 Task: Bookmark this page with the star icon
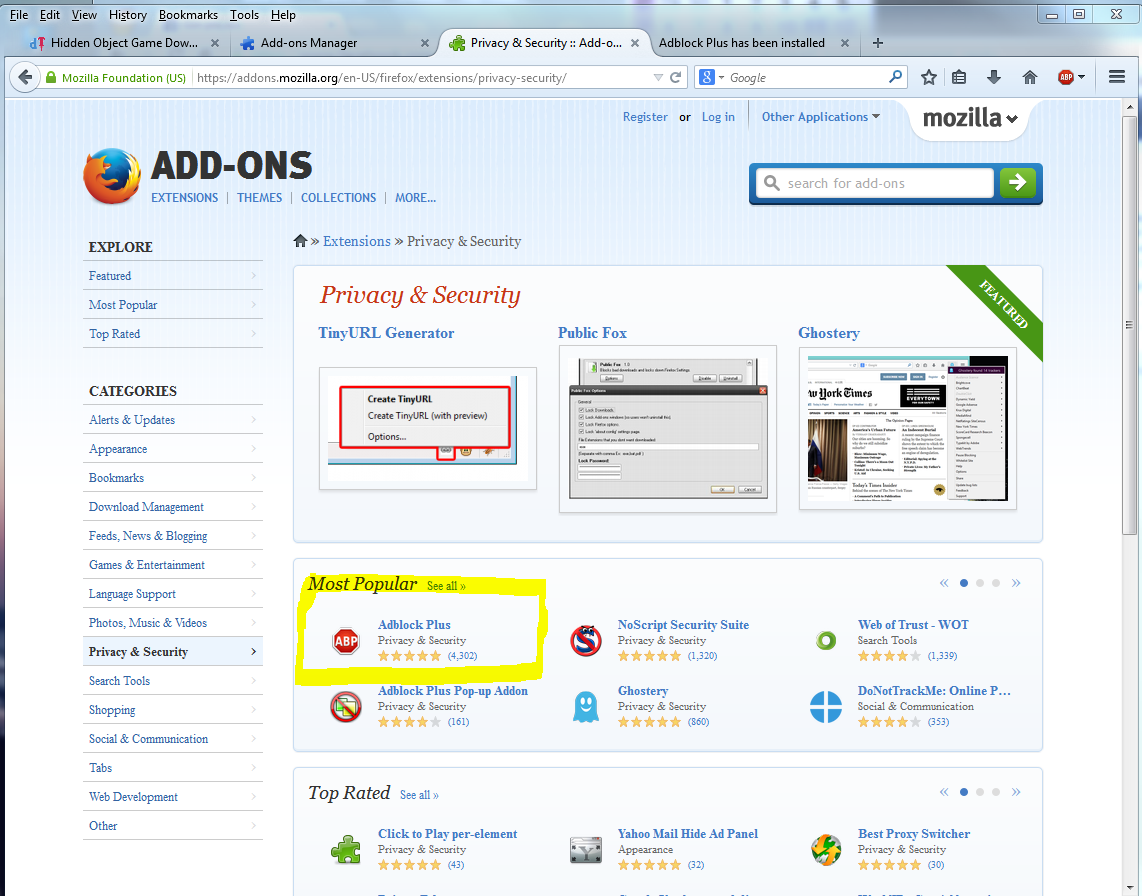click(929, 77)
